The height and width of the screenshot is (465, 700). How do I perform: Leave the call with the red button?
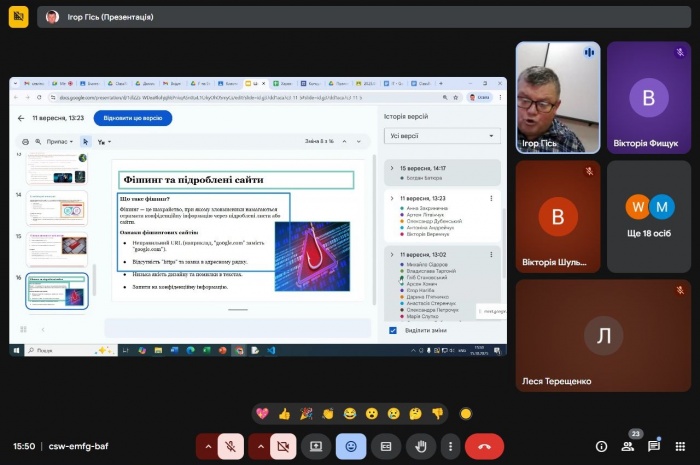485,446
